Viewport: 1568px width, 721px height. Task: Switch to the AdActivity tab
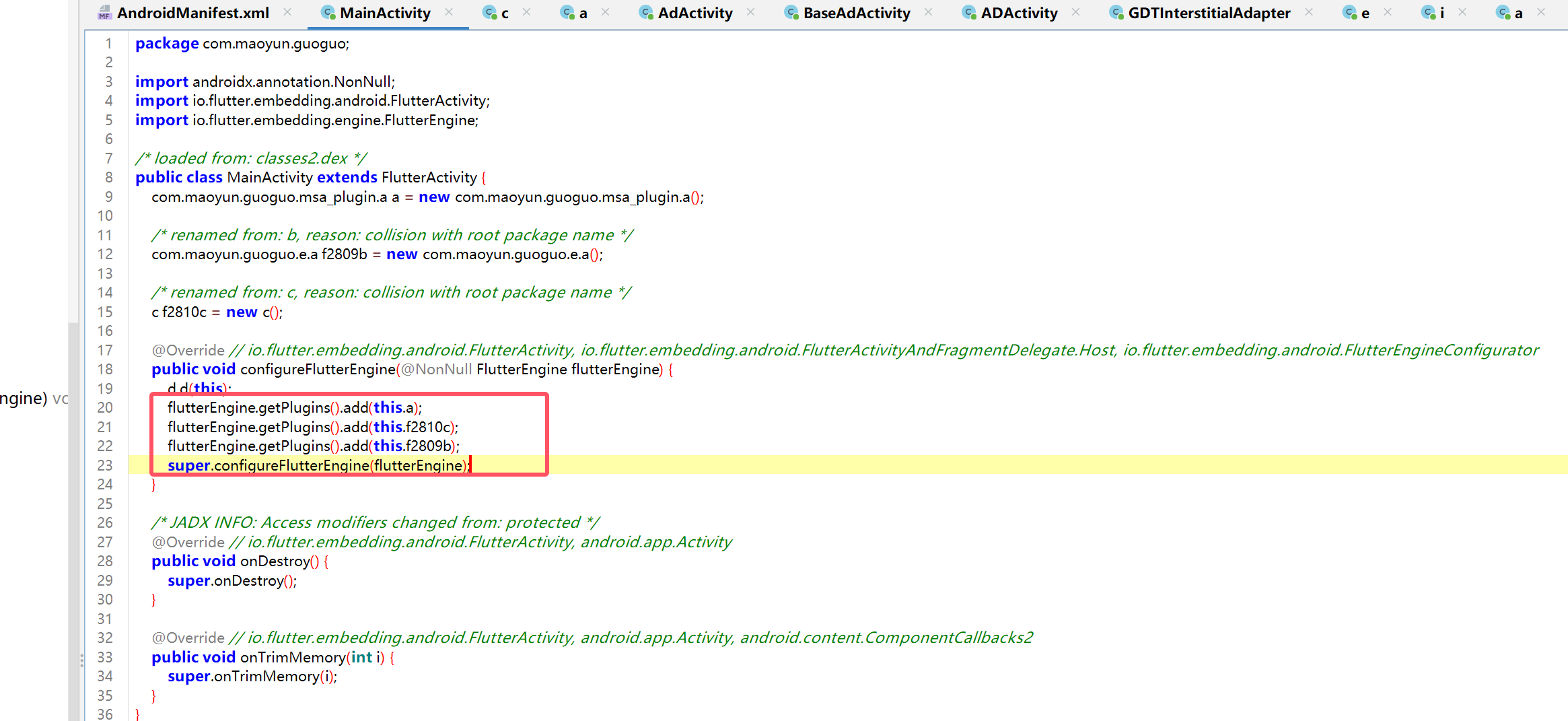click(x=695, y=13)
